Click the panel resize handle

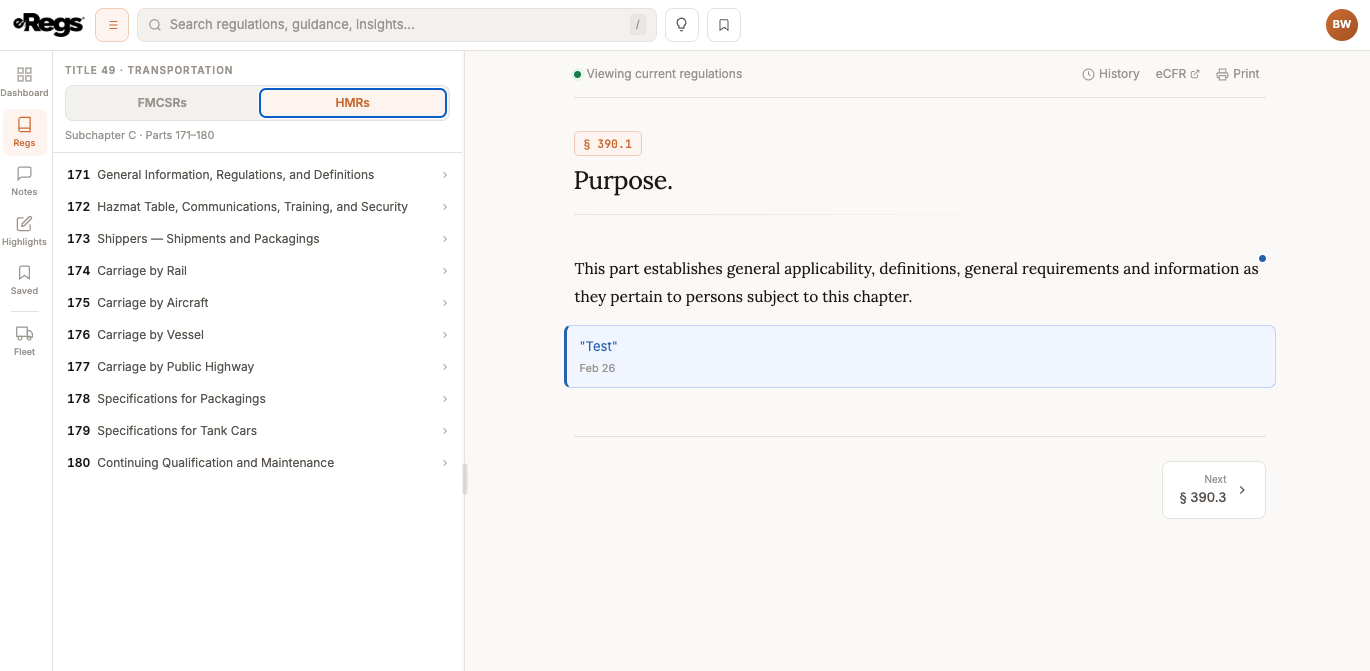coord(464,479)
